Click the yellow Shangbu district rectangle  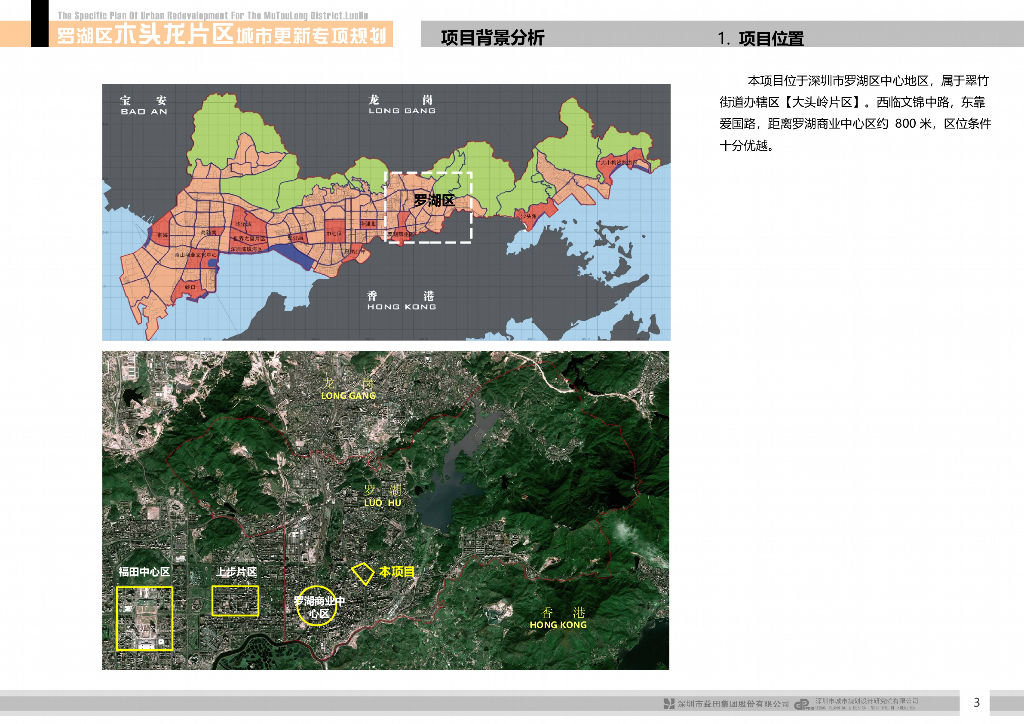point(235,601)
